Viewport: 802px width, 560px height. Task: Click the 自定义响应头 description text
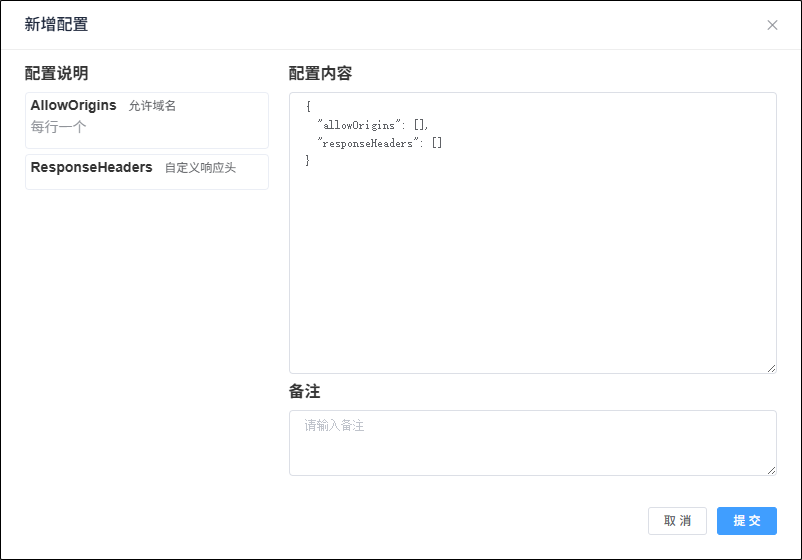point(200,168)
